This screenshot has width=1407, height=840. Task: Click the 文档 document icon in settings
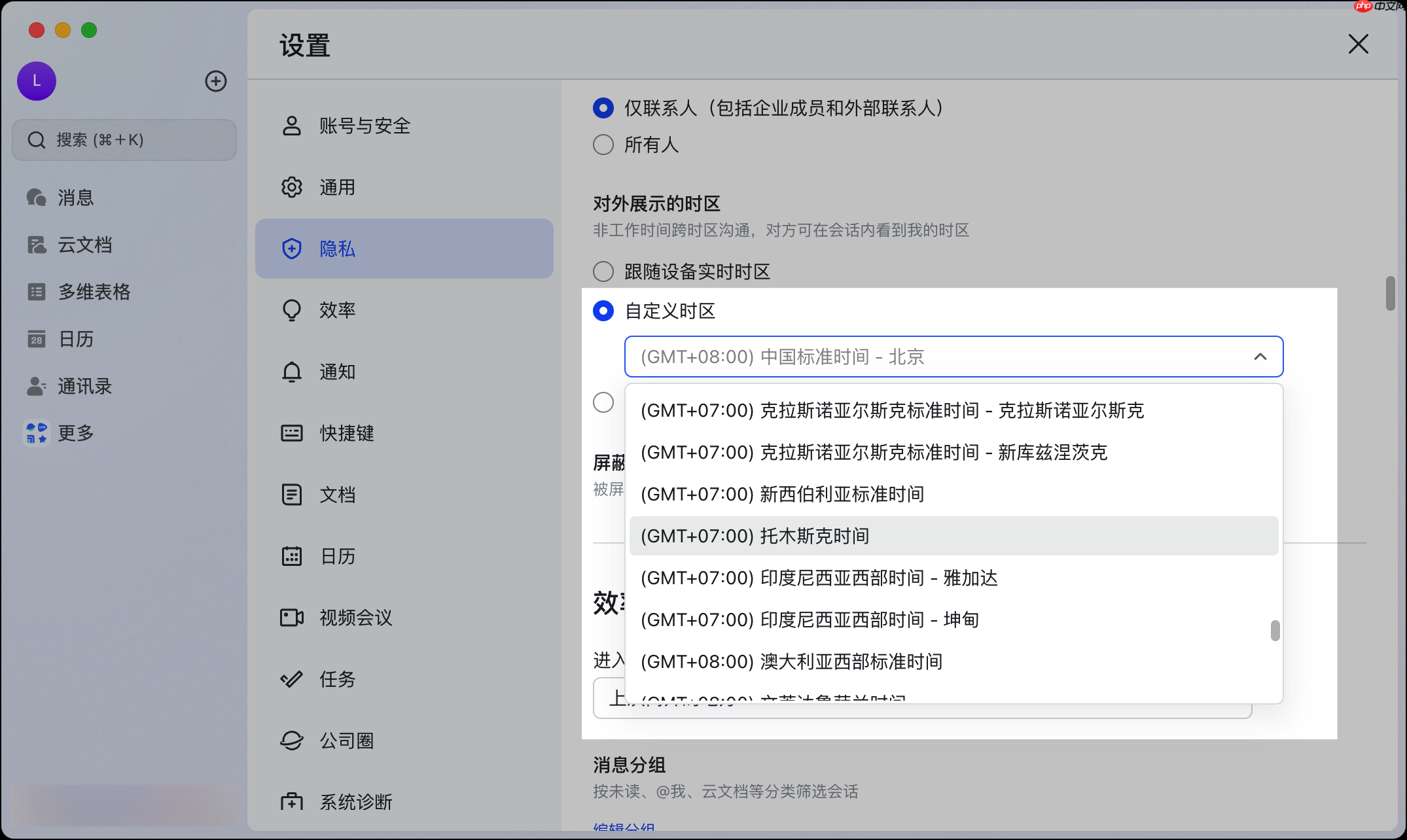(x=292, y=495)
